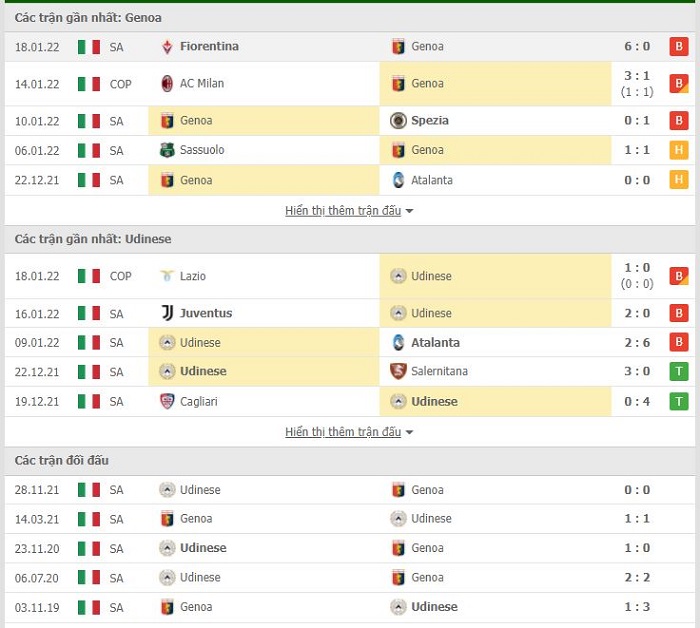Open the Genoa vs Spezia 0:1 match
Image resolution: width=700 pixels, height=628 pixels.
tap(350, 121)
